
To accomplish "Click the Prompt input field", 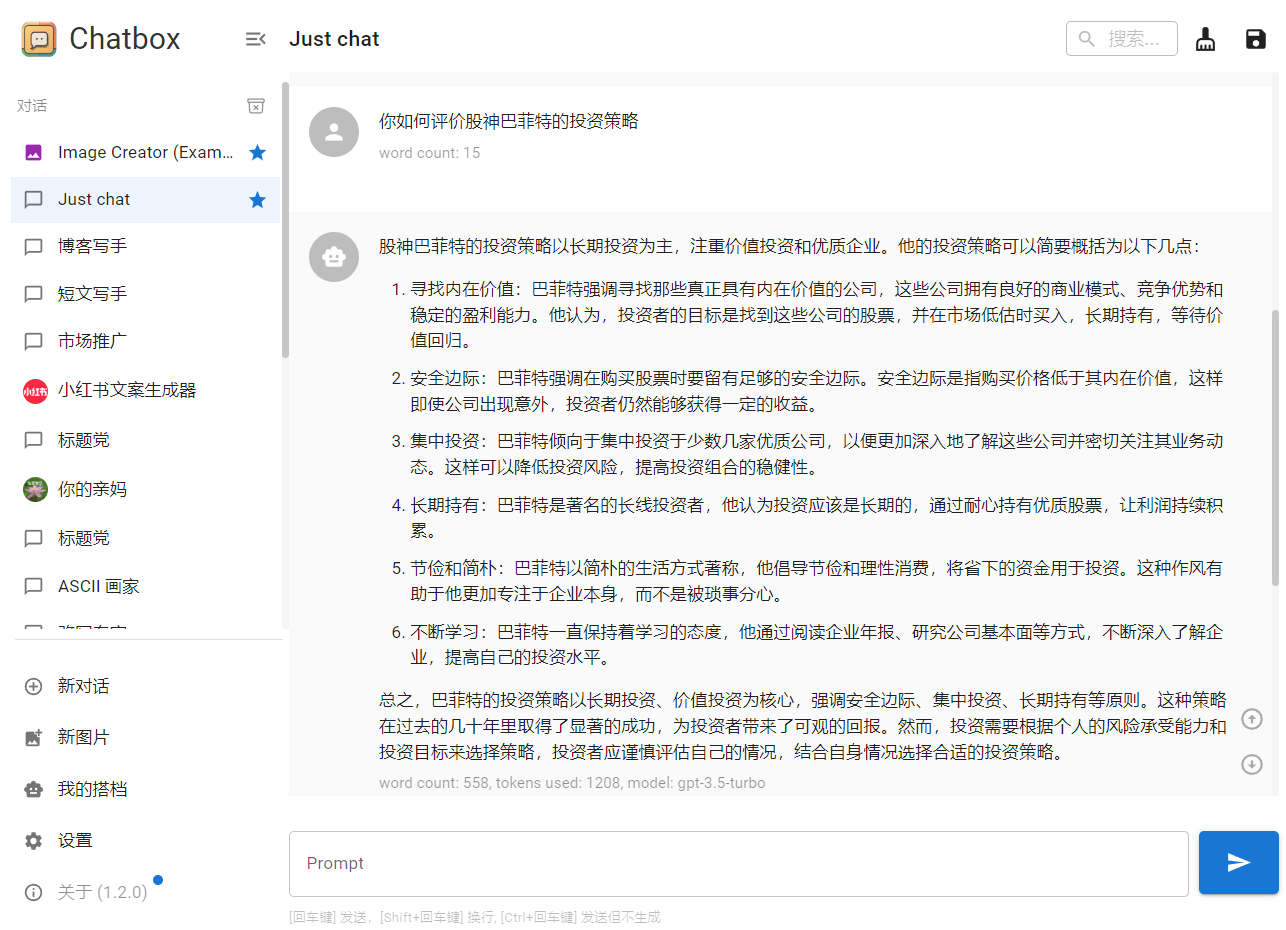I will coord(738,863).
